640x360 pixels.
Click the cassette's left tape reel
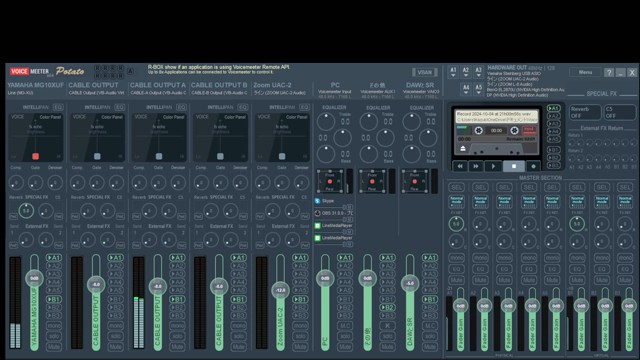coord(478,131)
